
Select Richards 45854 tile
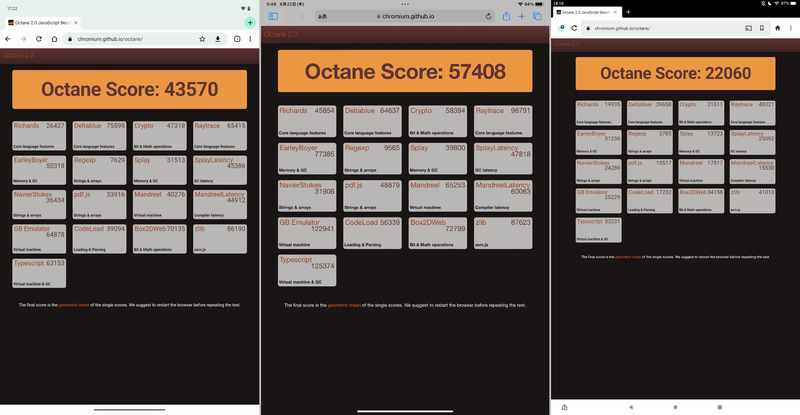[307, 121]
